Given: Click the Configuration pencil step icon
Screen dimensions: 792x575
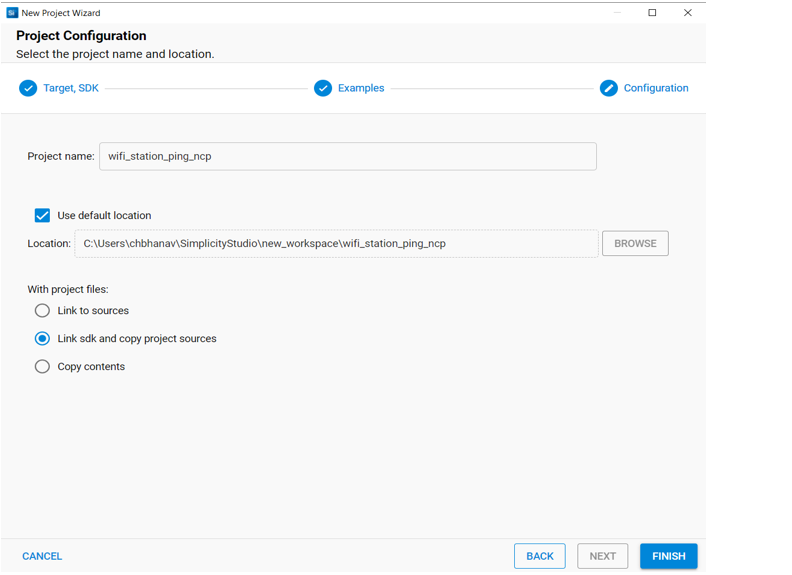Looking at the screenshot, I should (608, 88).
